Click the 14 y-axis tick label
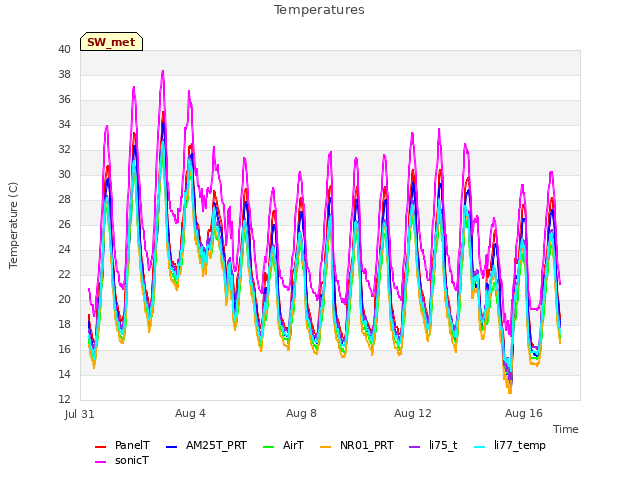This screenshot has width=640, height=480. tap(64, 374)
